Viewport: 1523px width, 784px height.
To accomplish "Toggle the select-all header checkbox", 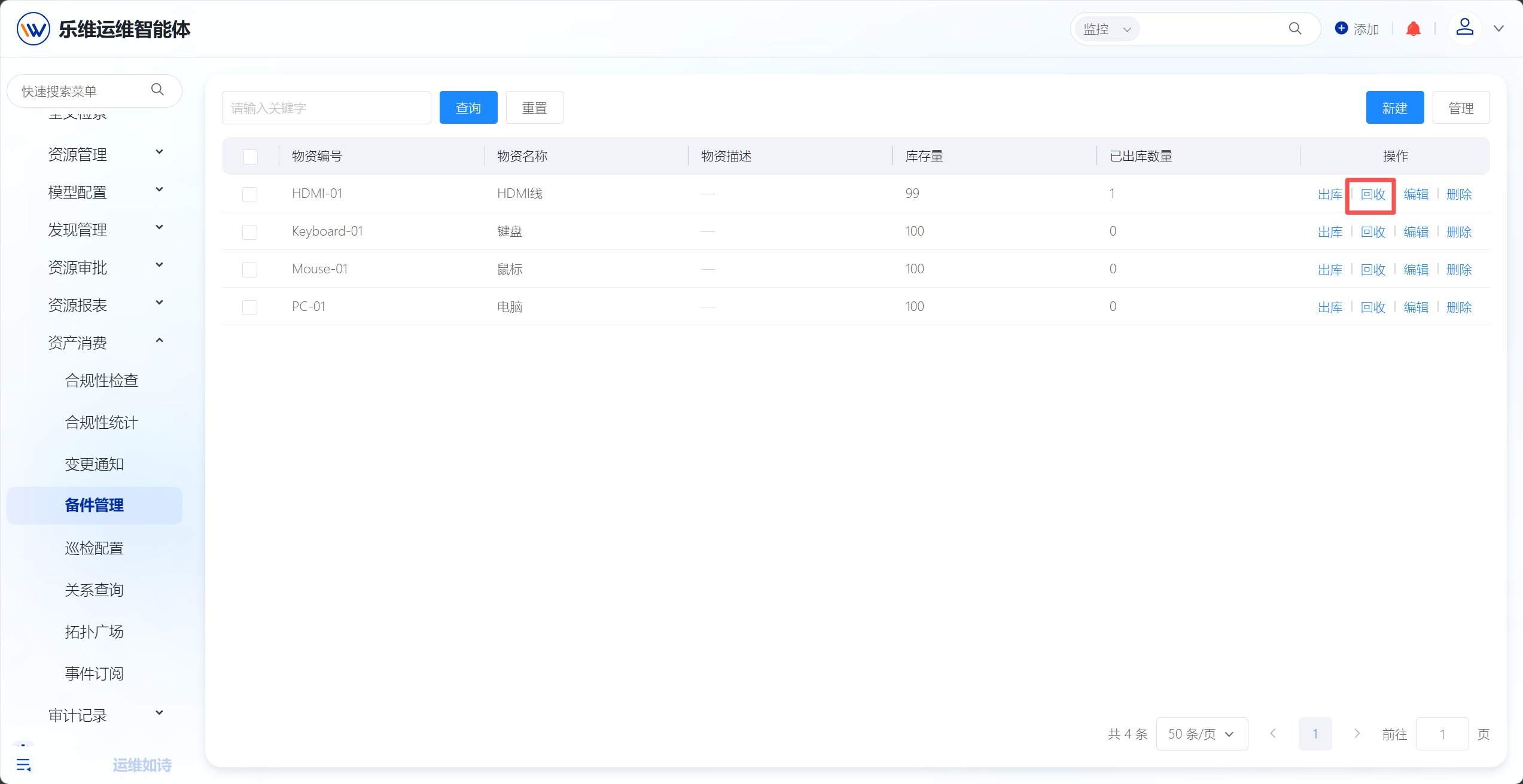I will (x=251, y=157).
